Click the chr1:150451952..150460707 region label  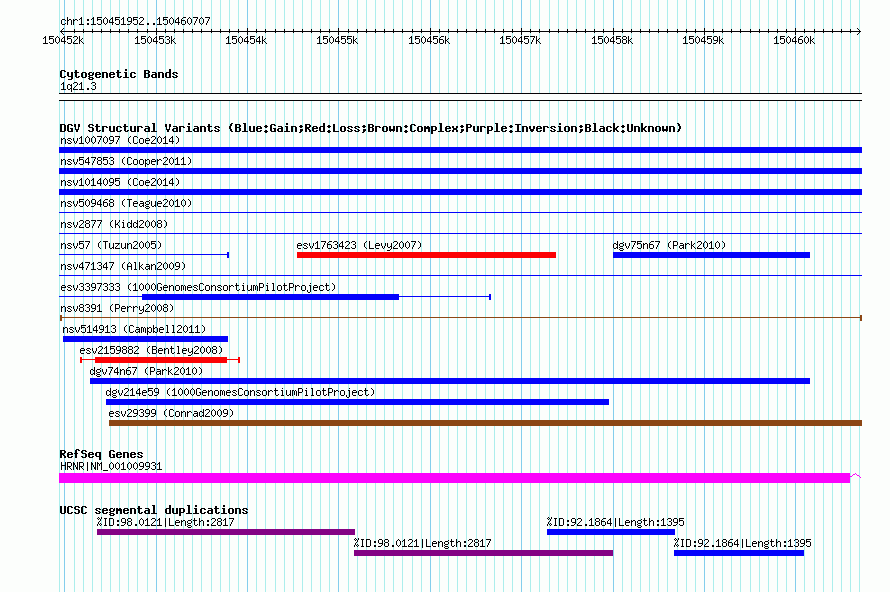point(135,21)
